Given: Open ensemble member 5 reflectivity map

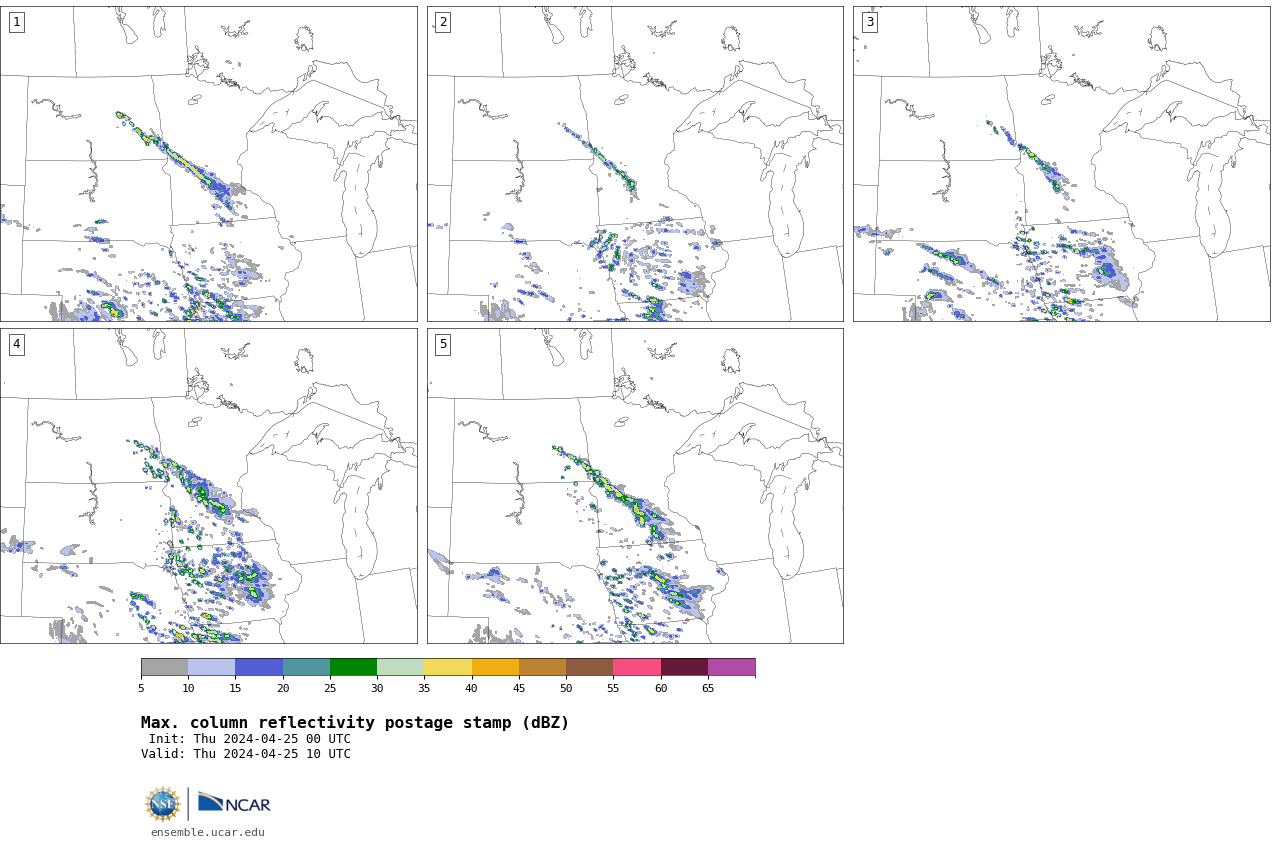Looking at the screenshot, I should tap(635, 486).
